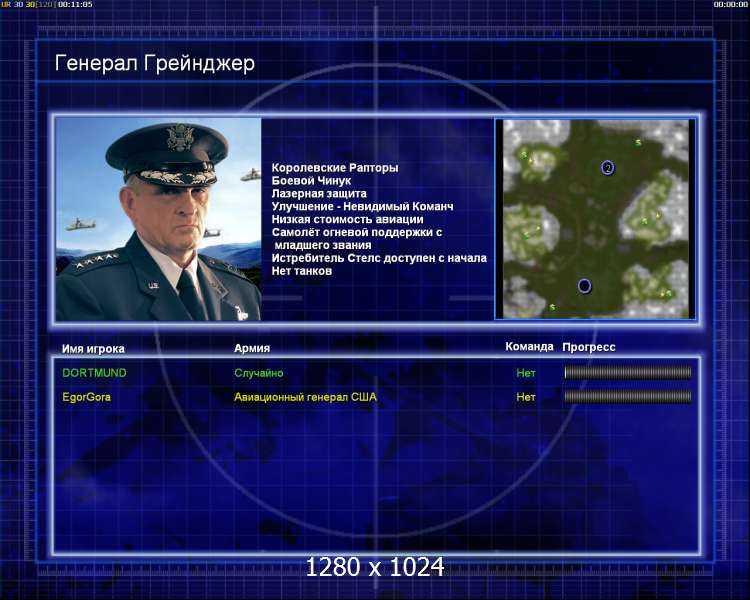
Task: Select player name DORTMUND
Action: (x=94, y=373)
